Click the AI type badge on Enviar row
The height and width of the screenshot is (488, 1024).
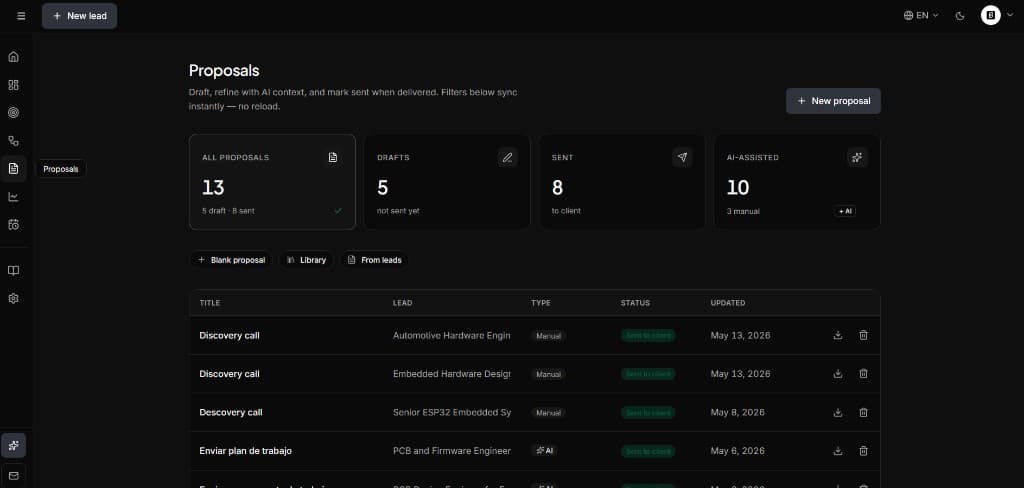pos(544,451)
